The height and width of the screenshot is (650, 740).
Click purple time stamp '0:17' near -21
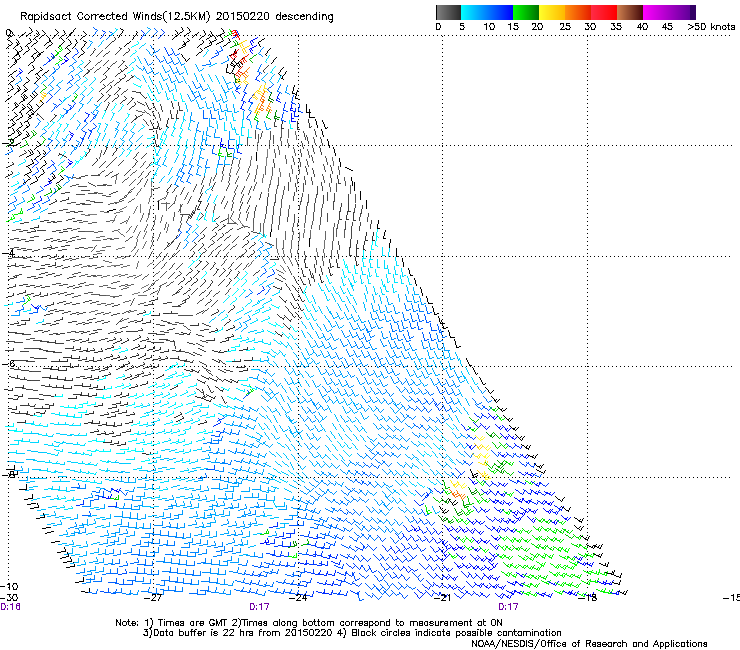(x=508, y=607)
